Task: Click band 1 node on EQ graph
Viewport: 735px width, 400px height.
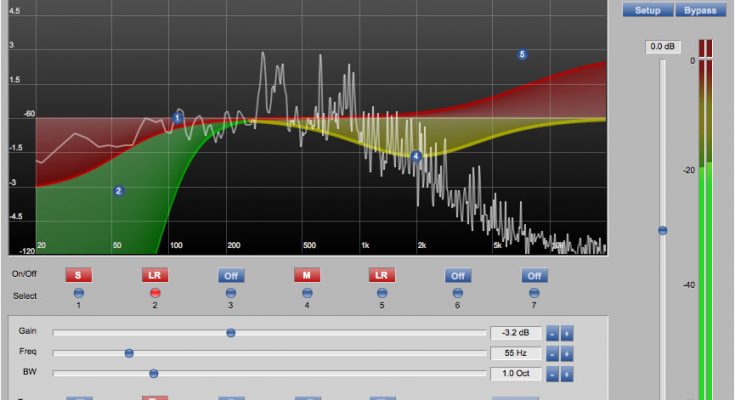Action: (x=178, y=118)
